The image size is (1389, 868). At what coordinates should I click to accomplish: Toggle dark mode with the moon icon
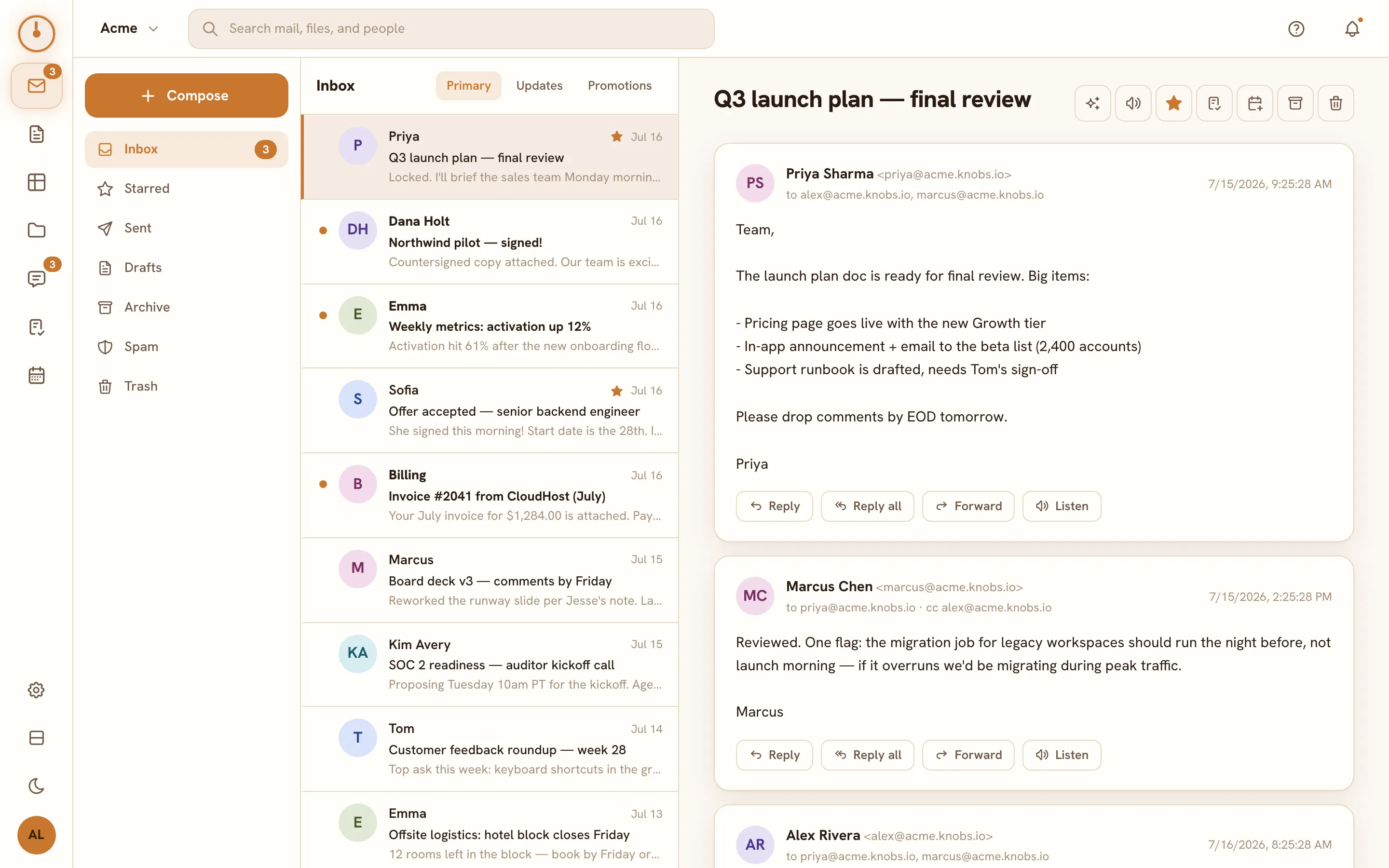coord(36,786)
